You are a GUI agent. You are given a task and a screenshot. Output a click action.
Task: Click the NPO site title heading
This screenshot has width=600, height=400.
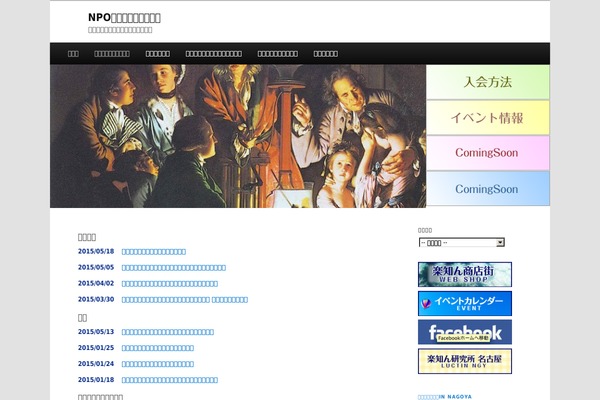click(124, 18)
